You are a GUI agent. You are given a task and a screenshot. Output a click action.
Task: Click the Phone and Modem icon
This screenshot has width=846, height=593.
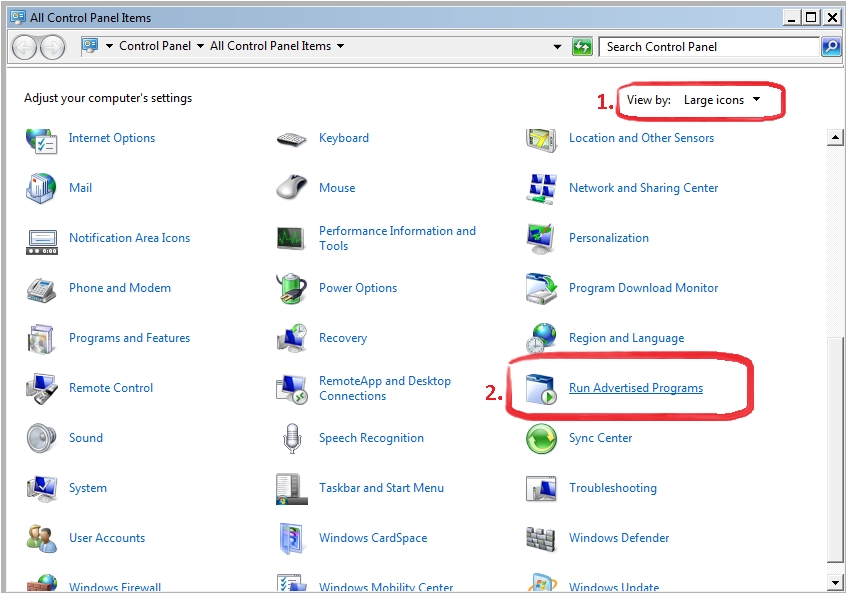pos(41,290)
